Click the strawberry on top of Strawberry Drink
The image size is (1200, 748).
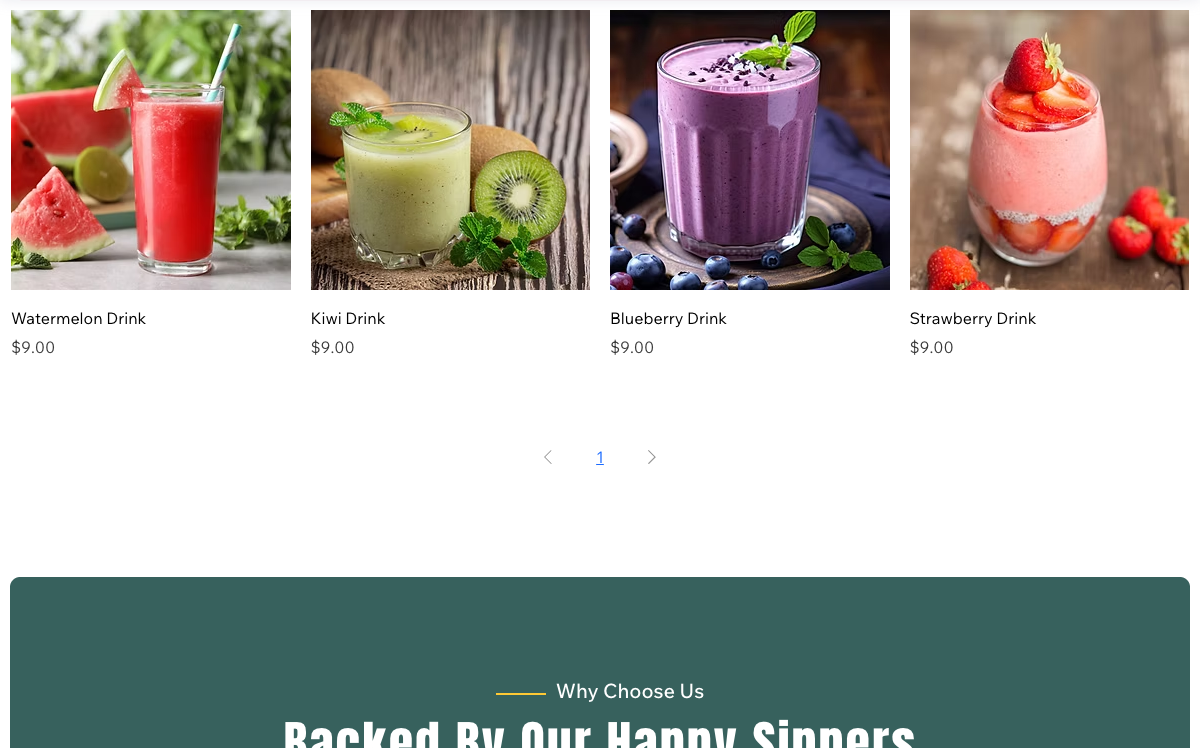tap(1033, 64)
